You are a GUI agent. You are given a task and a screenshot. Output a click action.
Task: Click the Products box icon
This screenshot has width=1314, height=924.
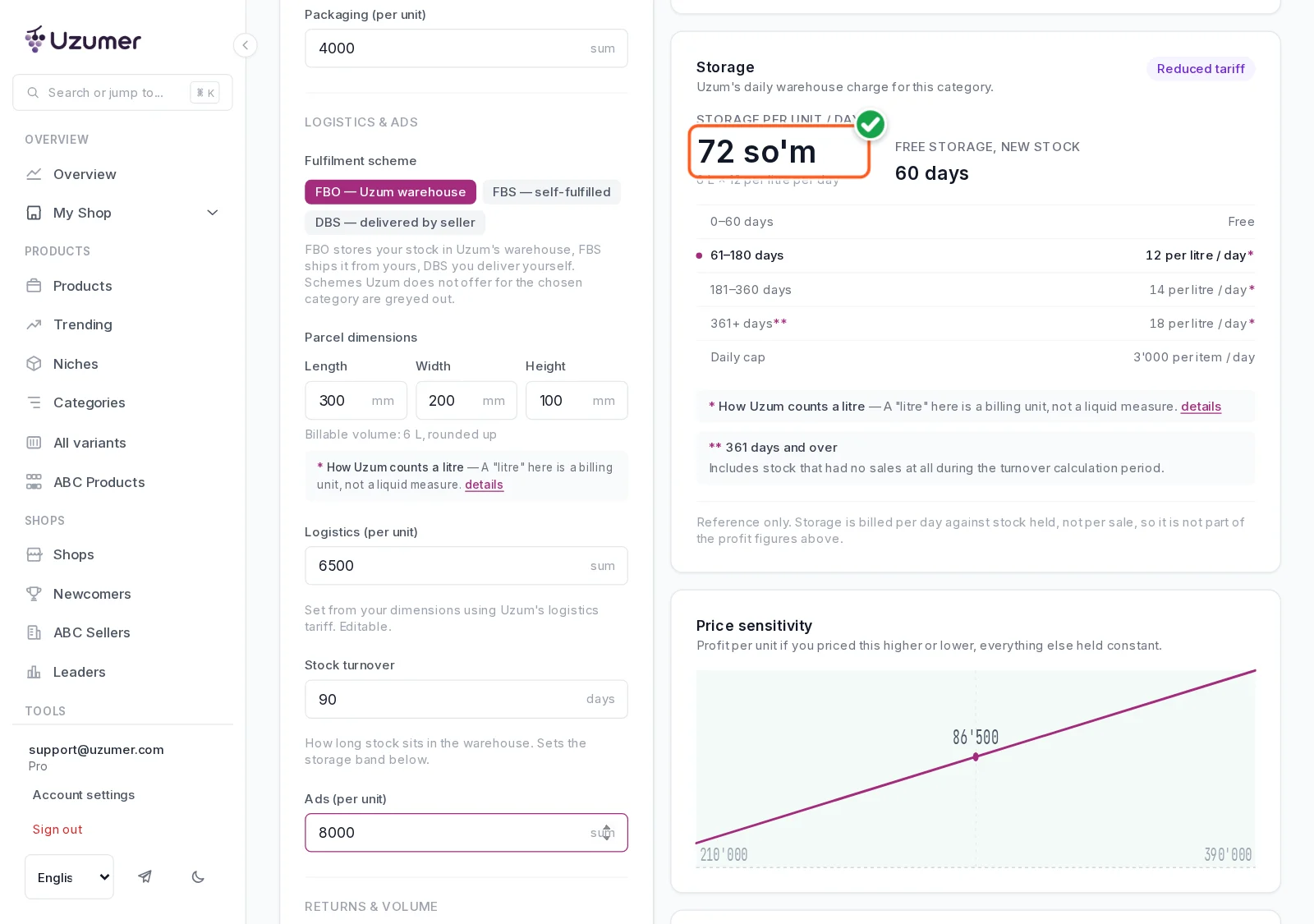pos(34,286)
